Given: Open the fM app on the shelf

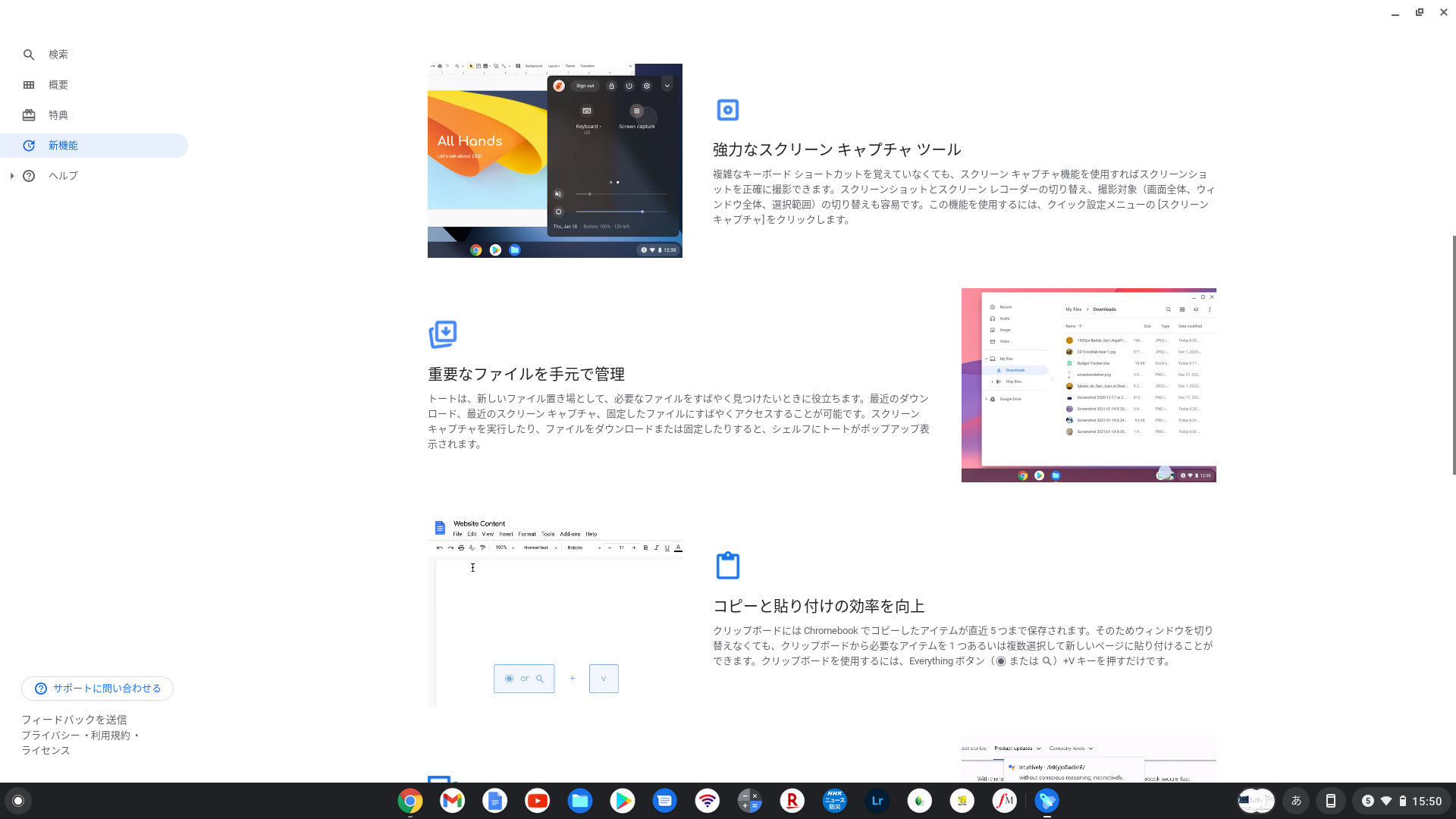Looking at the screenshot, I should (x=1005, y=801).
